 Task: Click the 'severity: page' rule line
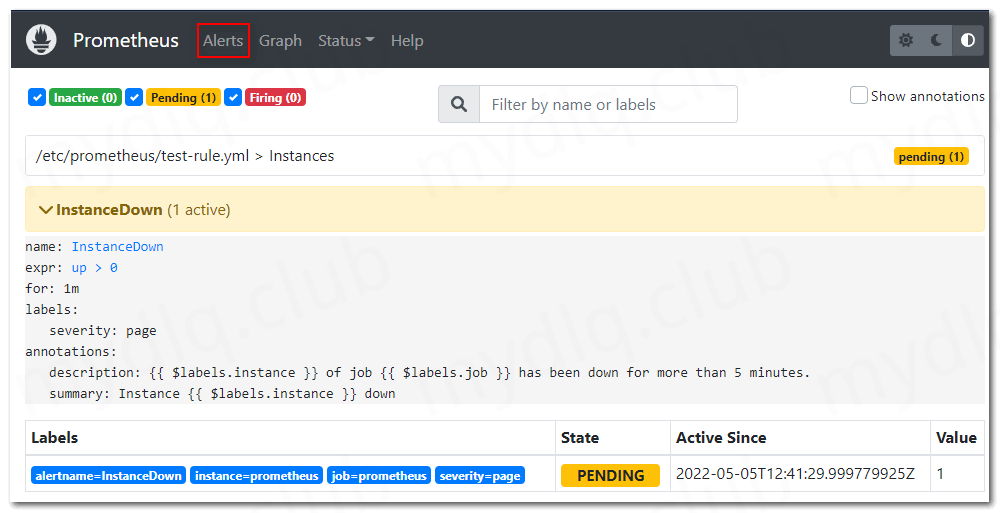(103, 331)
